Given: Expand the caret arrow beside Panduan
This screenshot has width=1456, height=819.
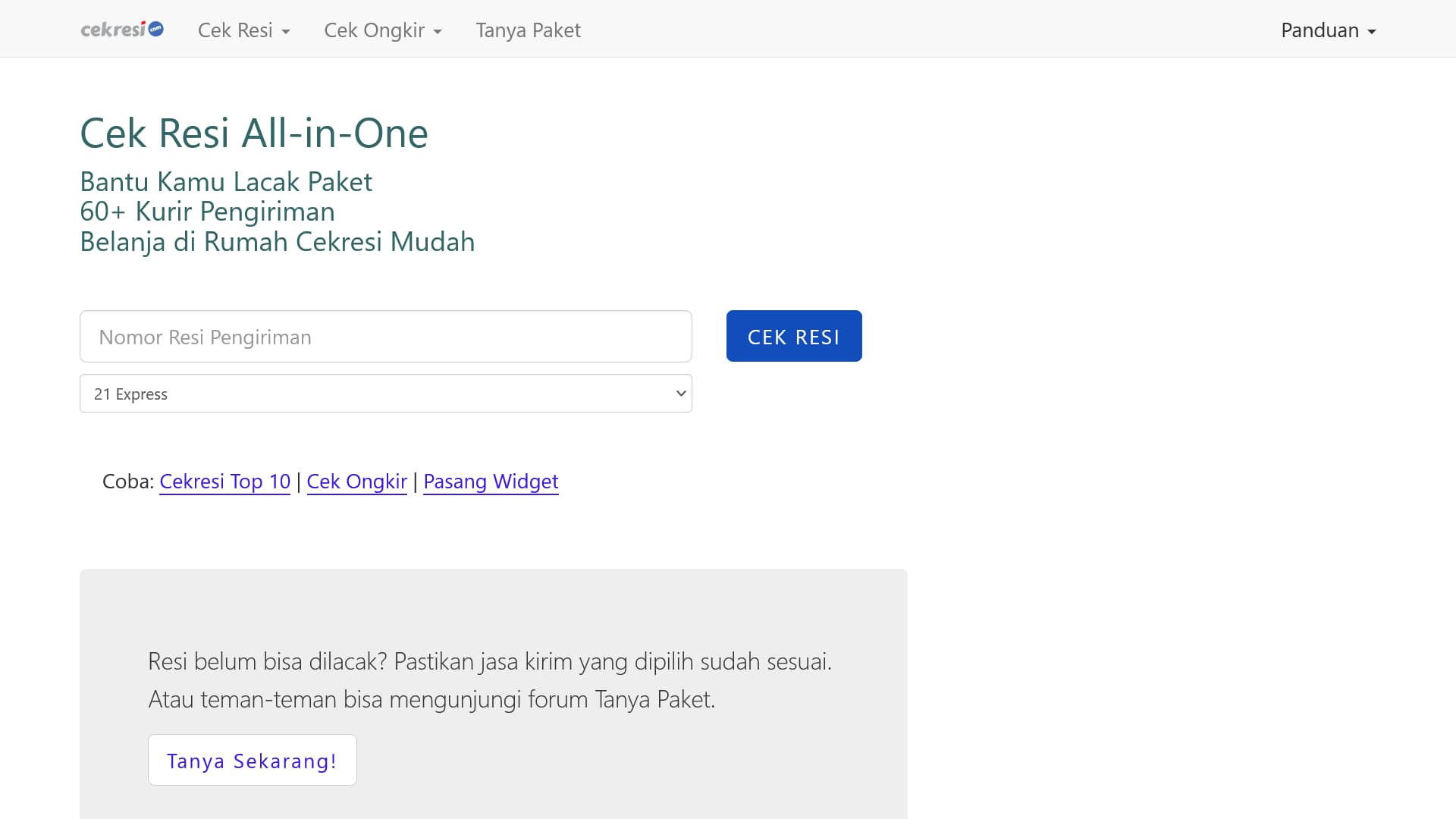Looking at the screenshot, I should click(x=1373, y=33).
